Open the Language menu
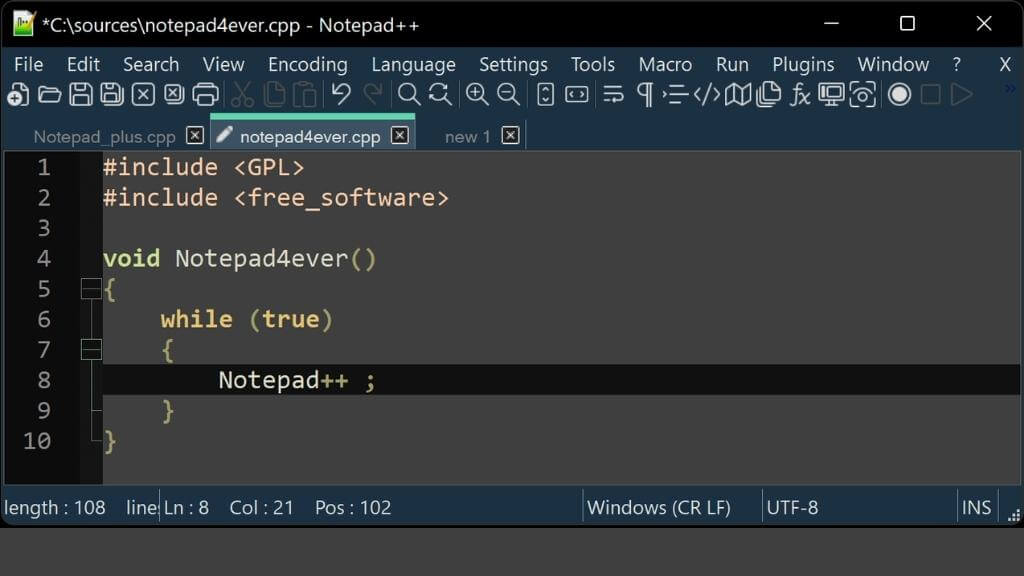1024x576 pixels. pos(413,65)
